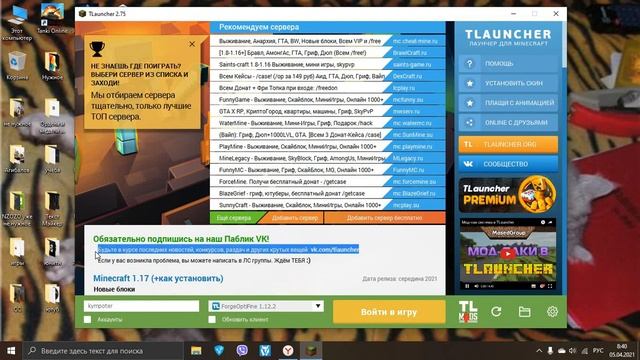The image size is (640, 360).
Task: Play the YouTube video in sidebar
Action: [508, 254]
